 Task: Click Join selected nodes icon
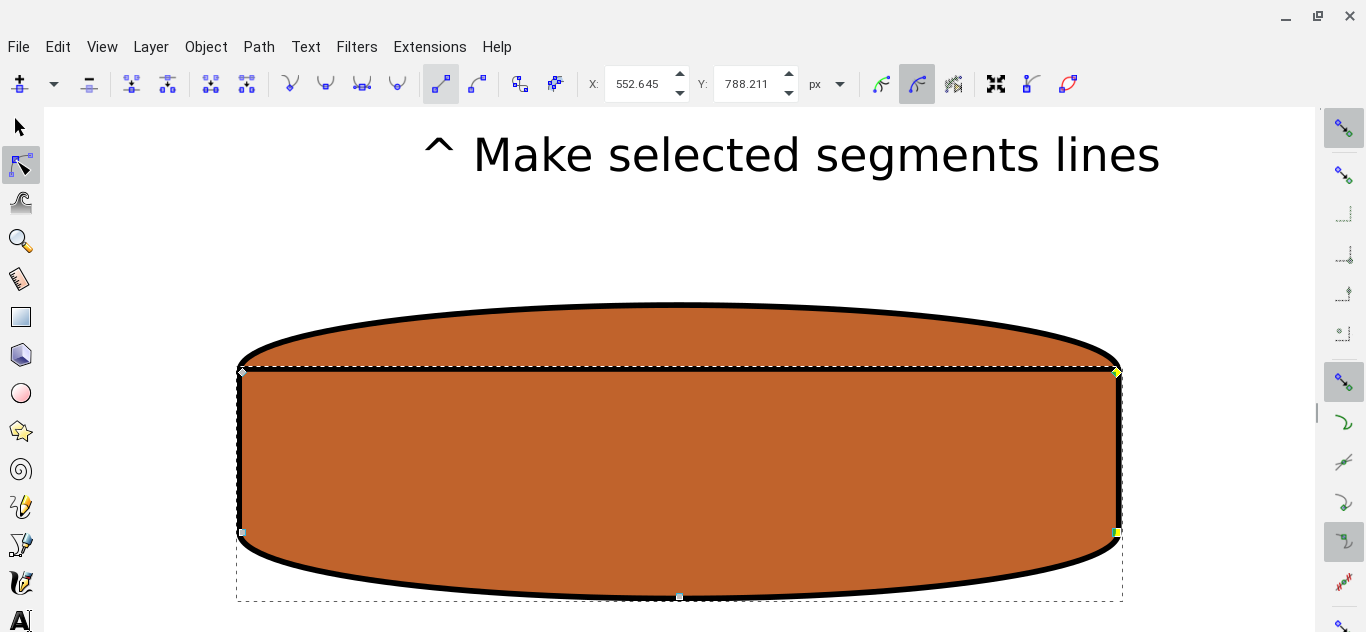click(x=131, y=84)
